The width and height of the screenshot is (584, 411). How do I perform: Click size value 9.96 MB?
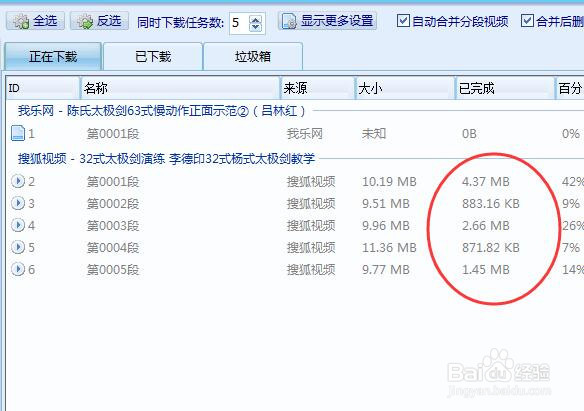pyautogui.click(x=386, y=226)
